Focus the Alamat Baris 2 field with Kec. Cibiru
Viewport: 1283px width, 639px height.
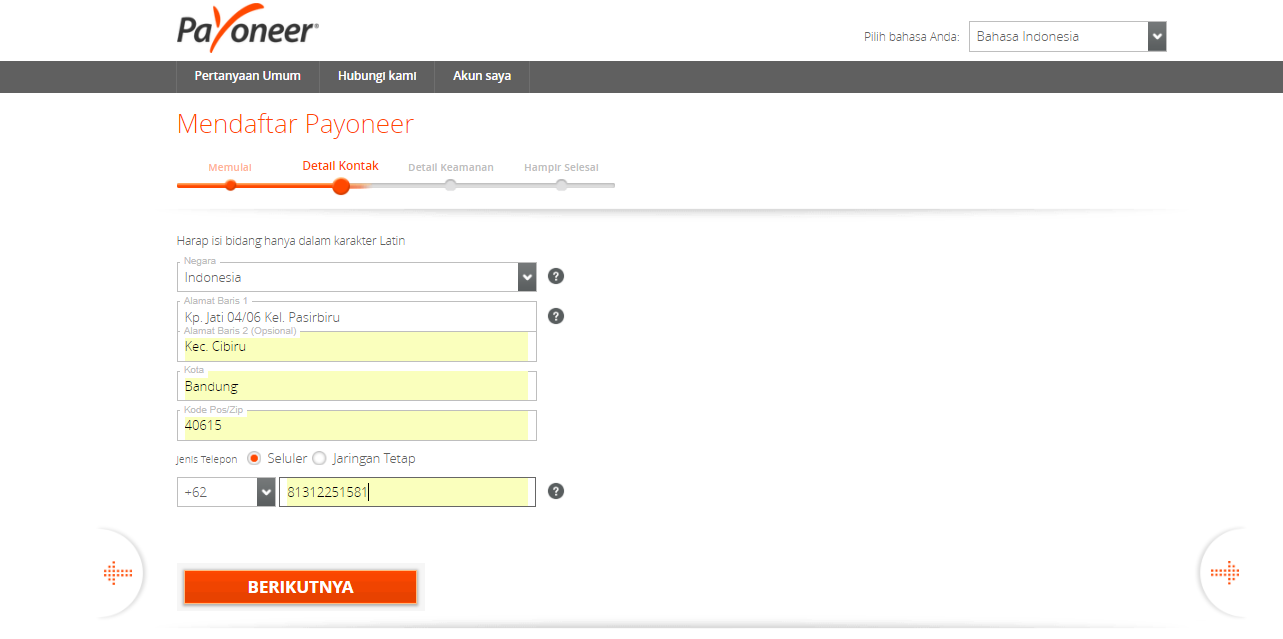(357, 346)
